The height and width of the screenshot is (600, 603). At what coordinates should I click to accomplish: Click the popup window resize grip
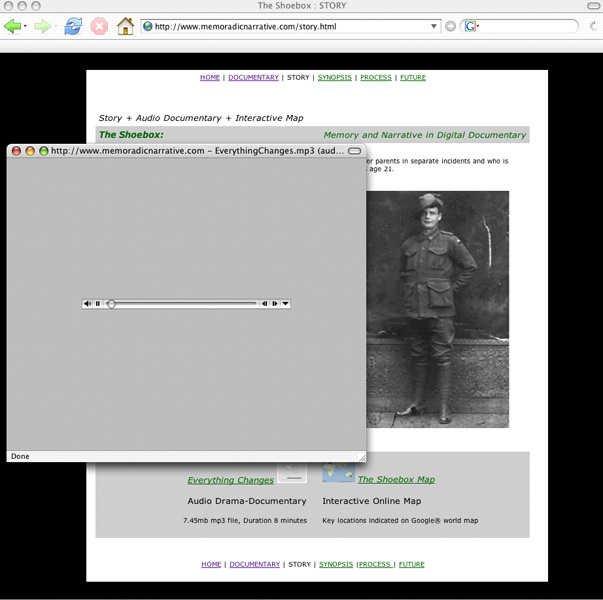(x=362, y=457)
